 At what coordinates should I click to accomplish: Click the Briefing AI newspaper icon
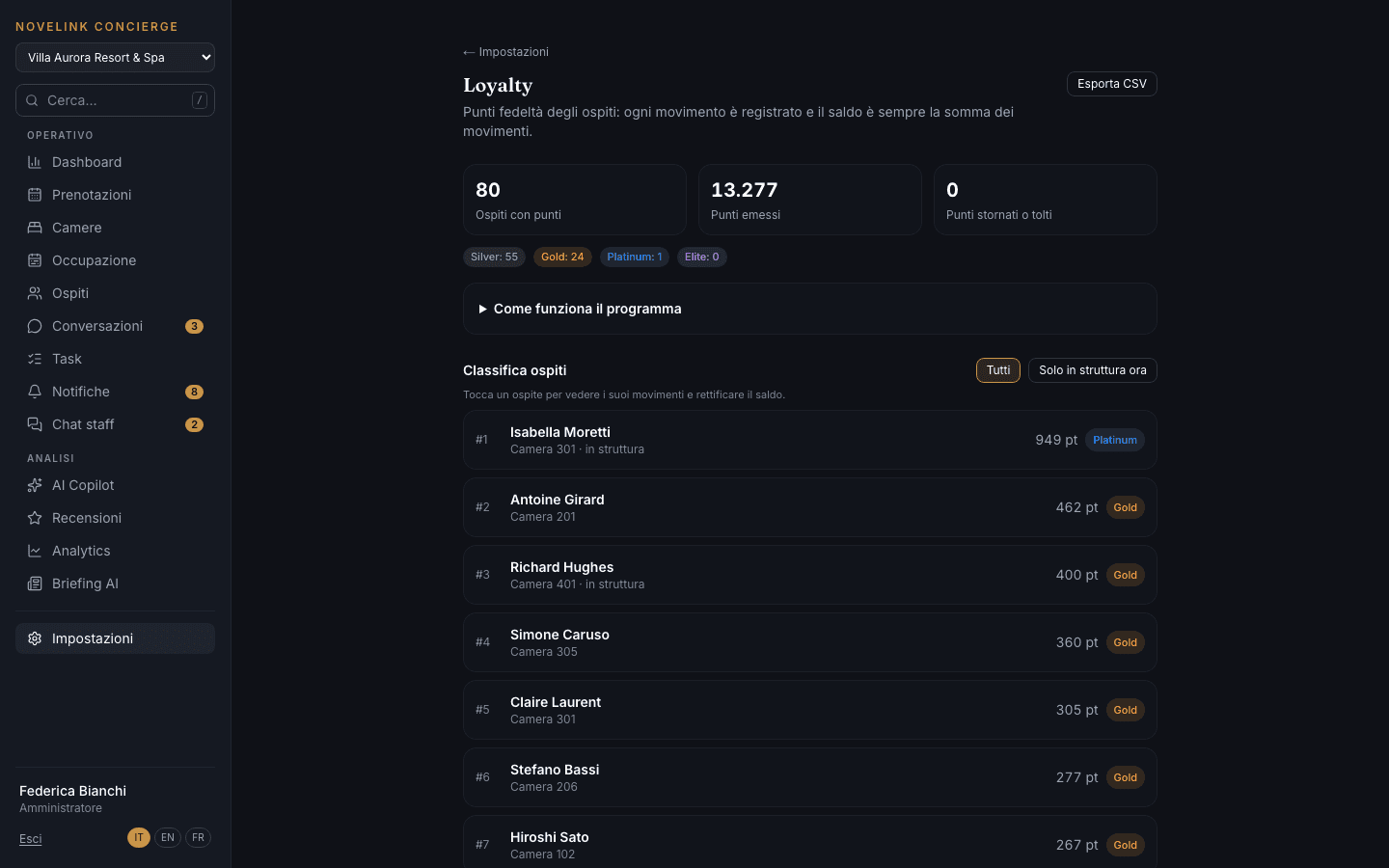(x=35, y=583)
